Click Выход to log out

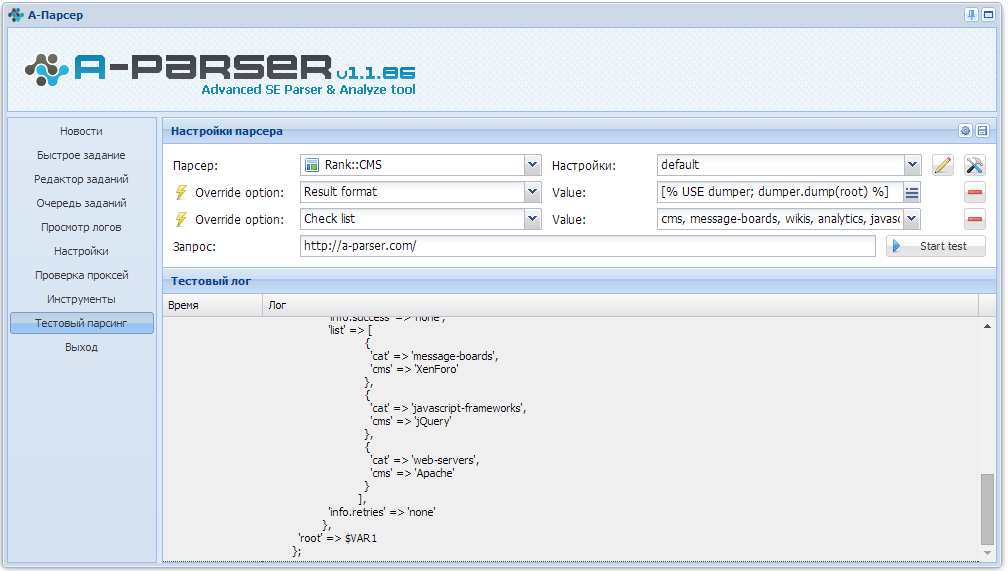(x=82, y=347)
